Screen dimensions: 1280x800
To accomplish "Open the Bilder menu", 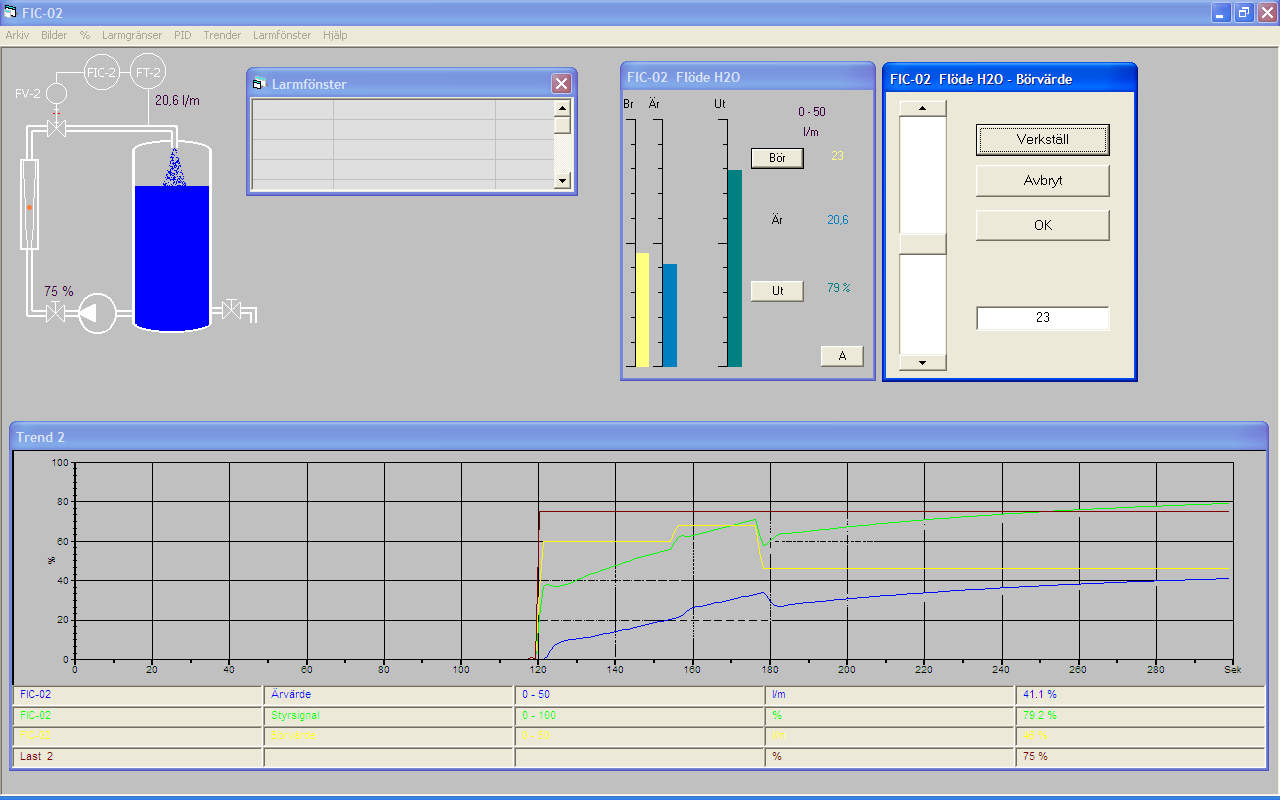I will [54, 34].
